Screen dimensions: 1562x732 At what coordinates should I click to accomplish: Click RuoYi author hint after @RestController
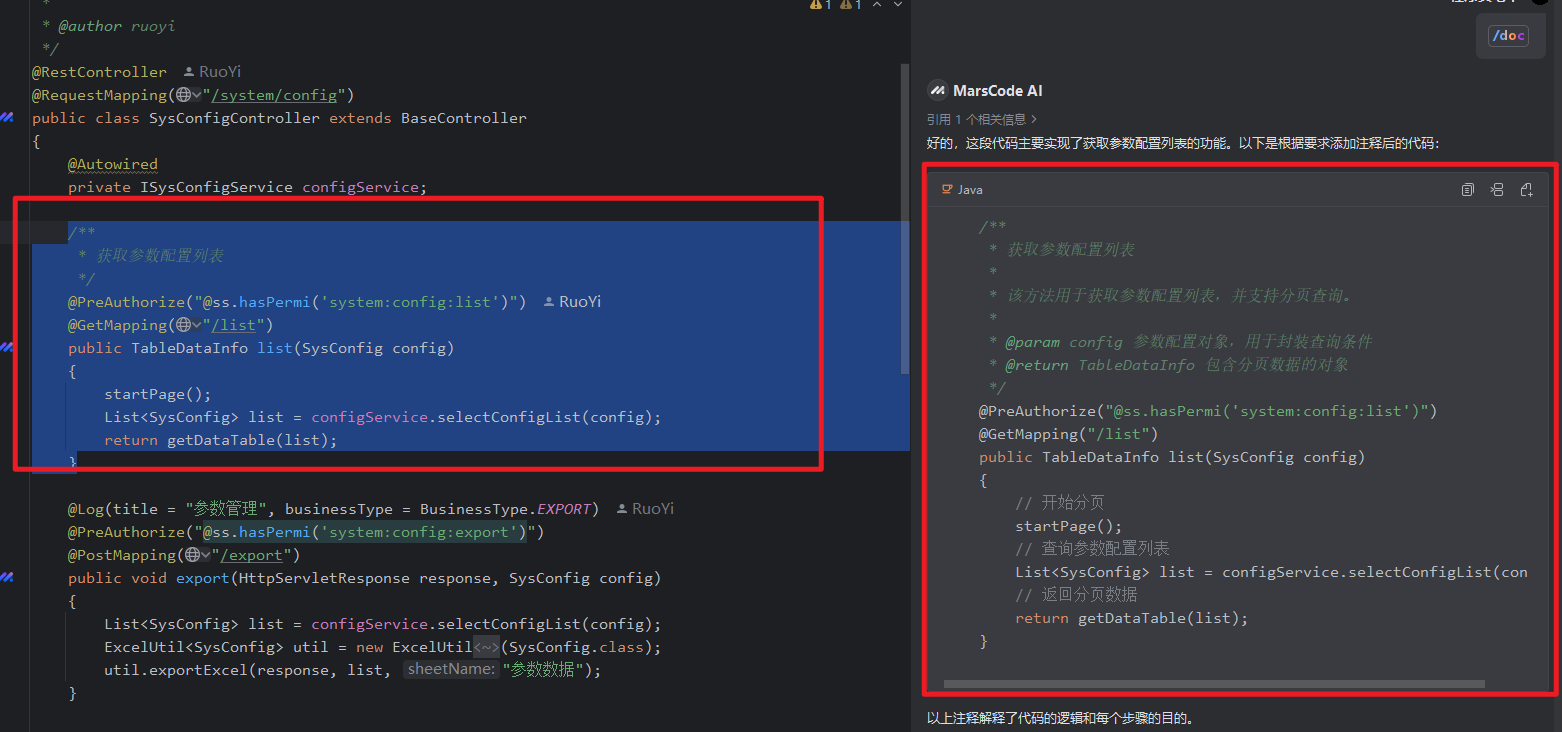(x=212, y=72)
